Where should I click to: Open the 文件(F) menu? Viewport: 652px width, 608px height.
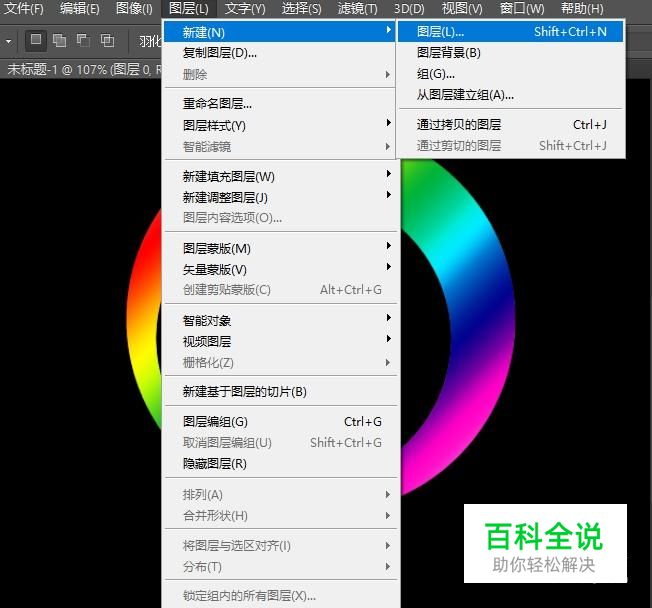tap(23, 8)
